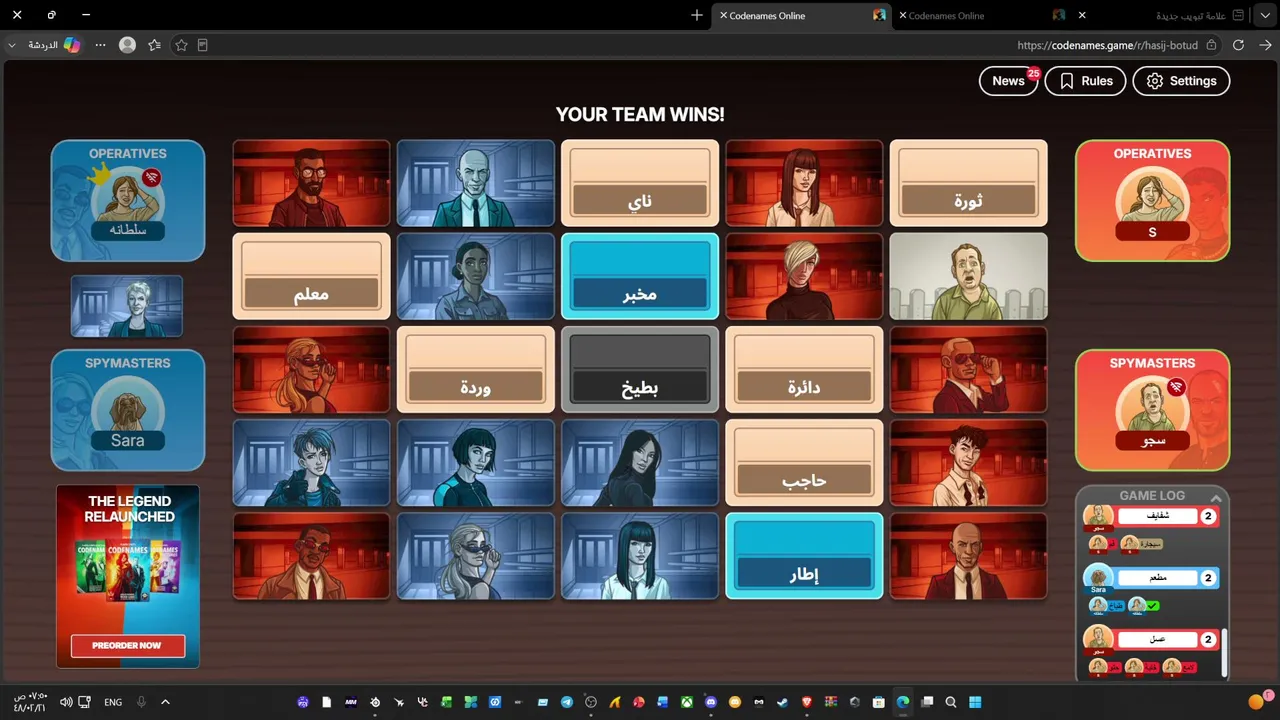
Task: Open the News panel
Action: click(x=1008, y=81)
